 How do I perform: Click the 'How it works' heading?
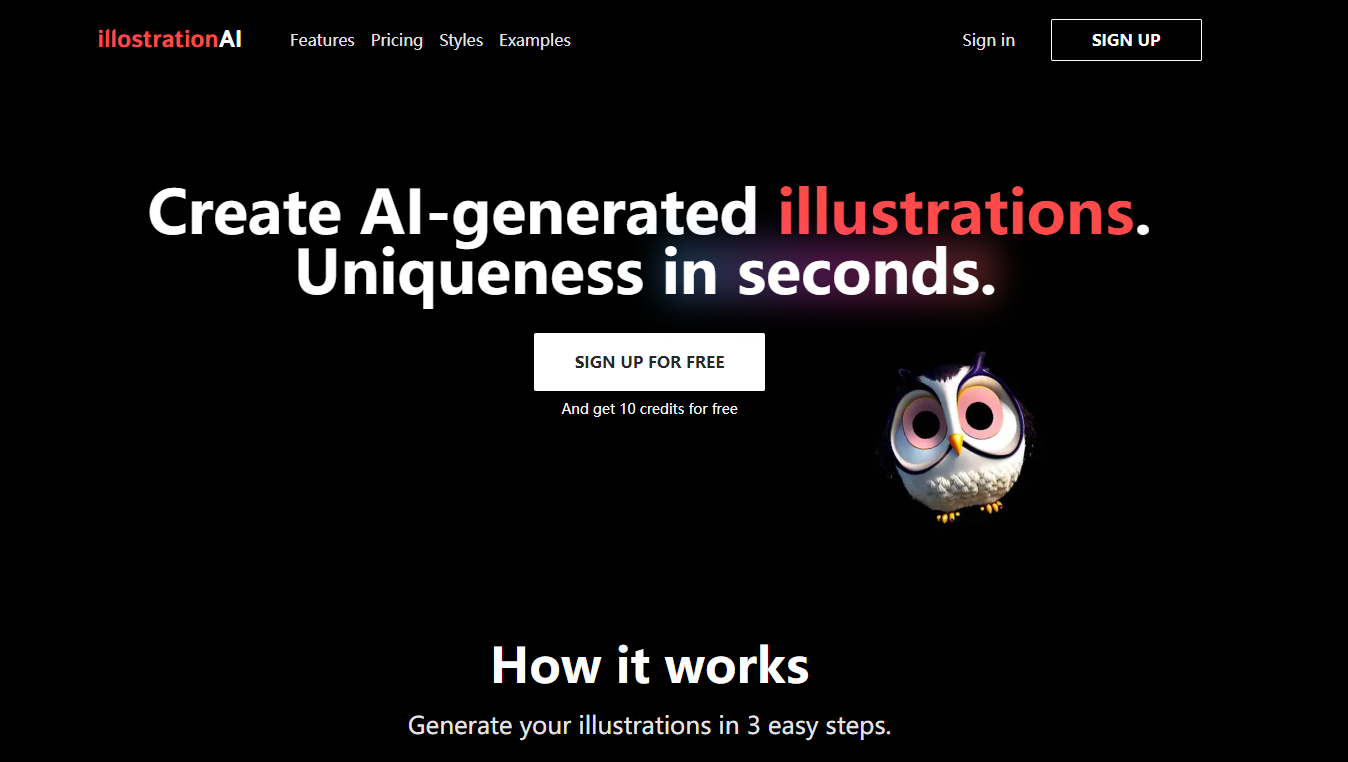click(650, 665)
